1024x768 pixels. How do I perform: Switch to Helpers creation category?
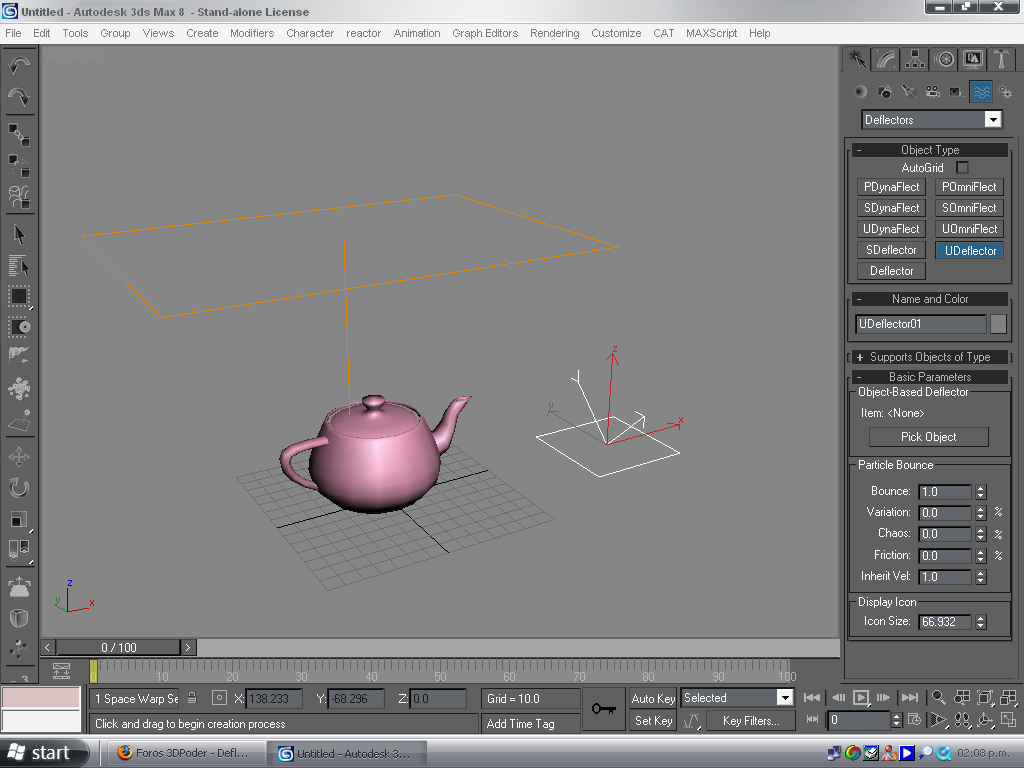tap(956, 92)
